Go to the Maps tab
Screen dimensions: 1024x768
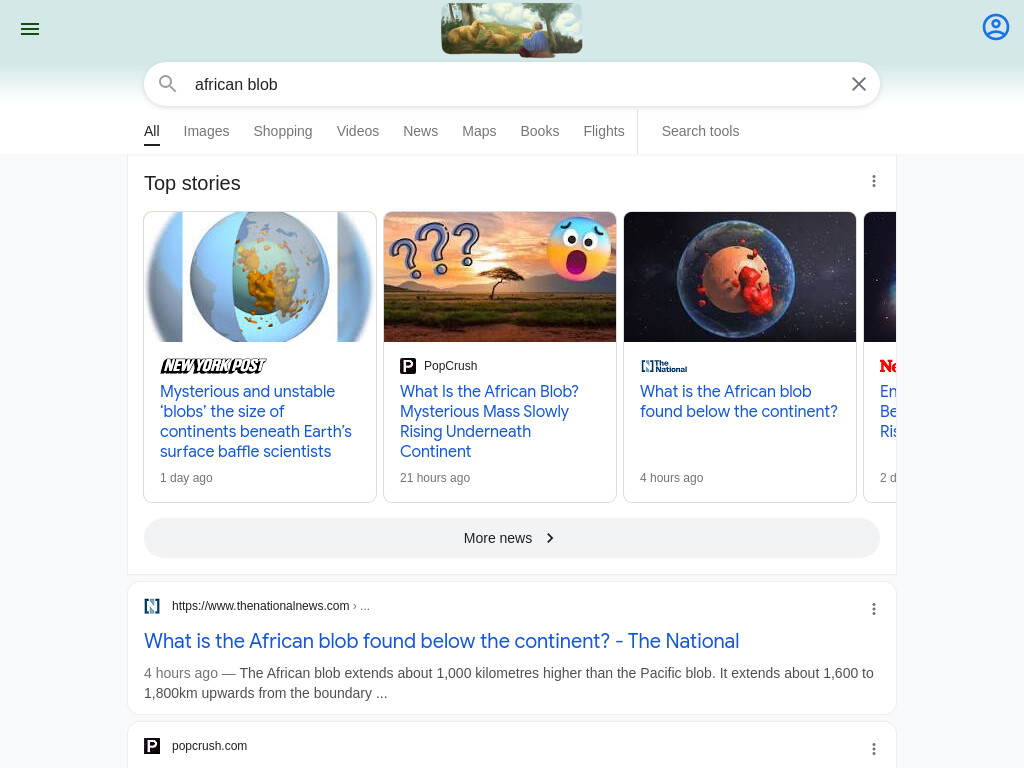tap(479, 131)
